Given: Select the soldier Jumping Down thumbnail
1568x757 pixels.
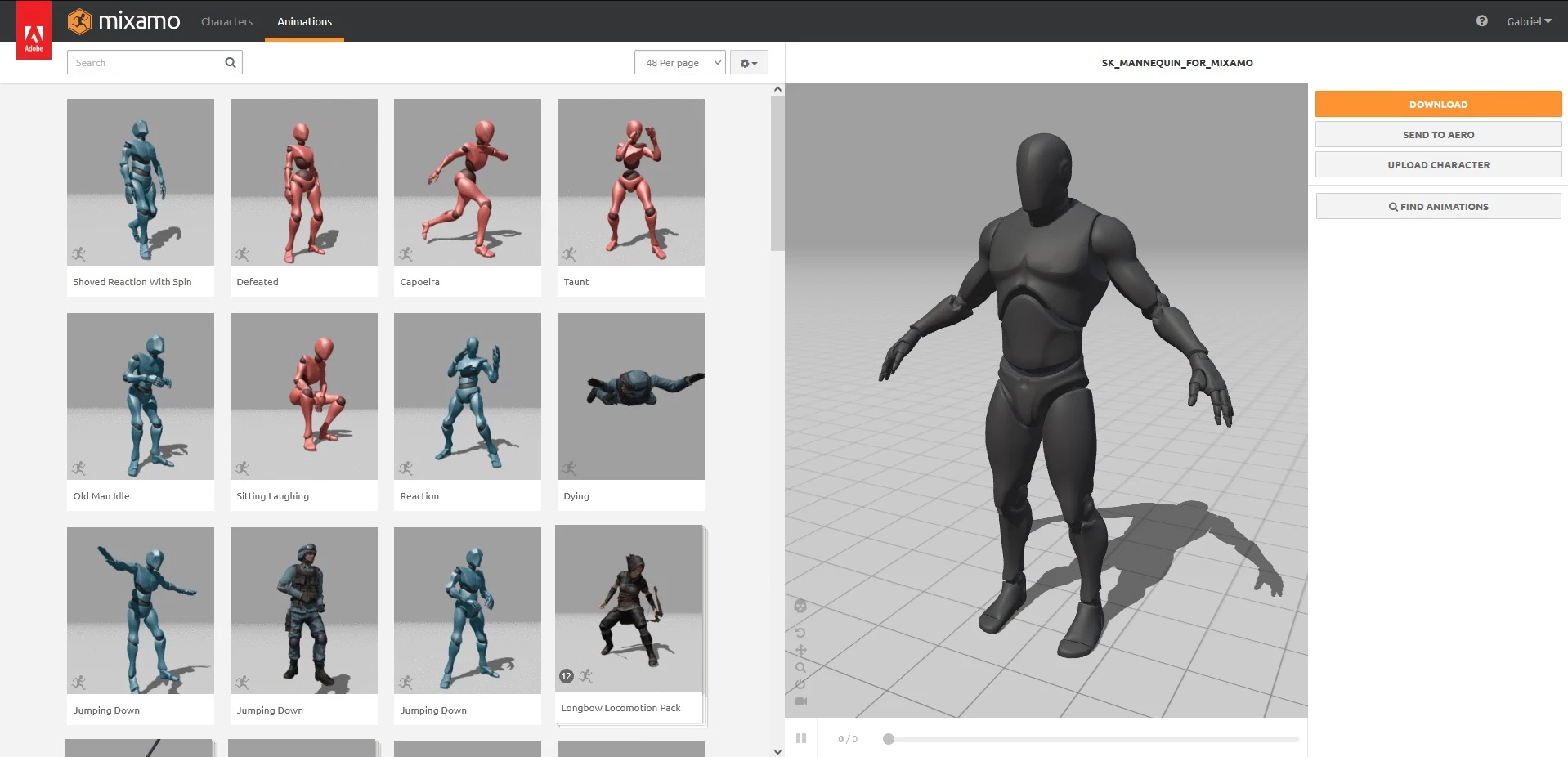Looking at the screenshot, I should tap(304, 611).
